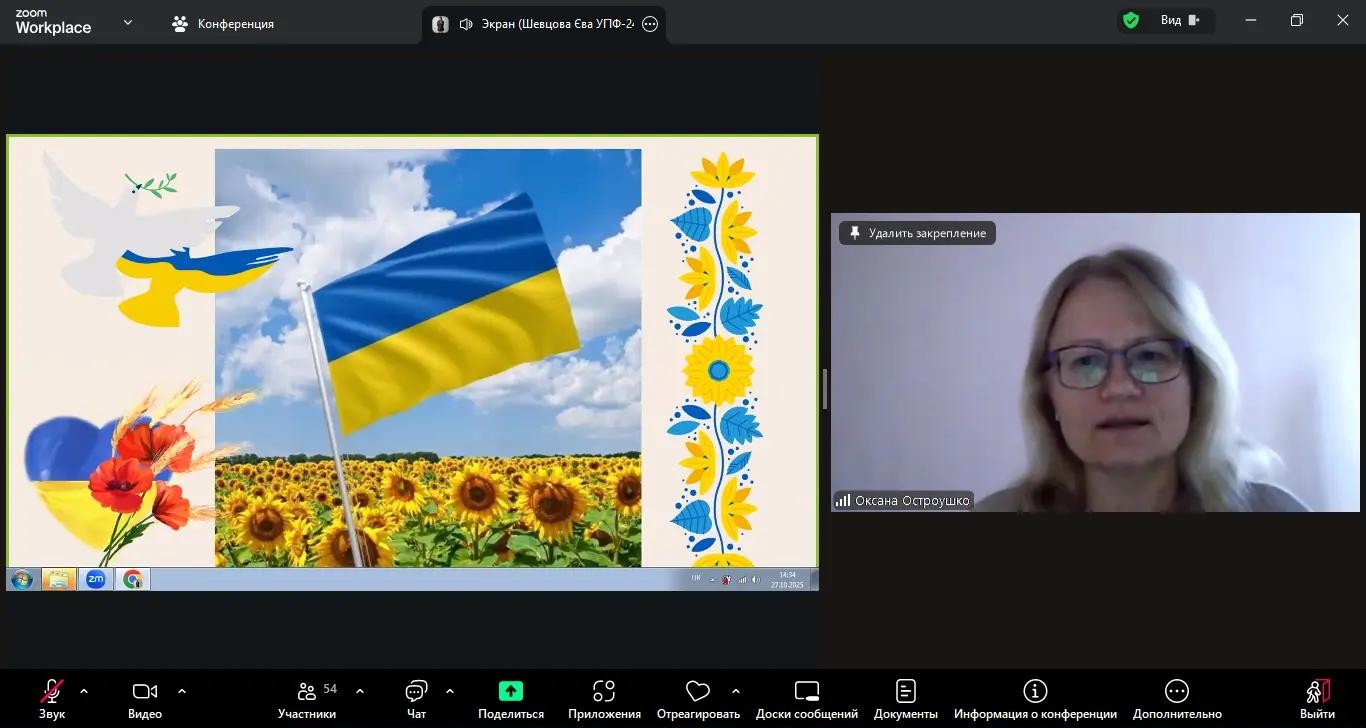Image resolution: width=1366 pixels, height=728 pixels.
Task: Expand video options chevron next to Видео
Action: point(182,689)
